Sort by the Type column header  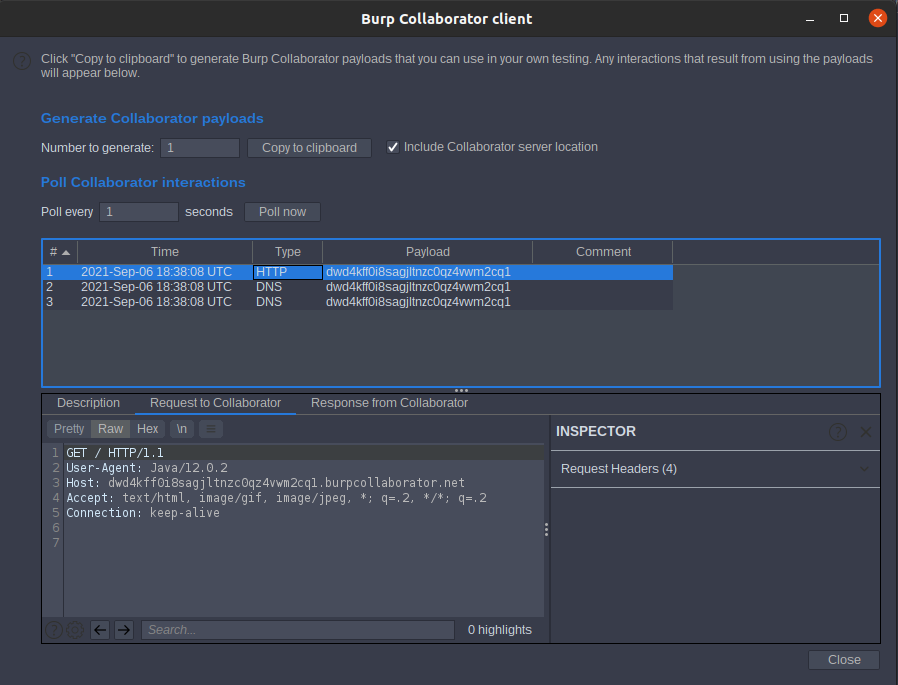point(287,252)
